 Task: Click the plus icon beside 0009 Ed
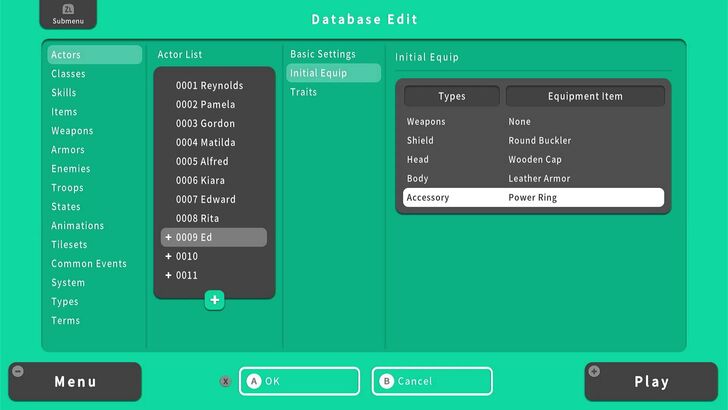click(x=169, y=237)
